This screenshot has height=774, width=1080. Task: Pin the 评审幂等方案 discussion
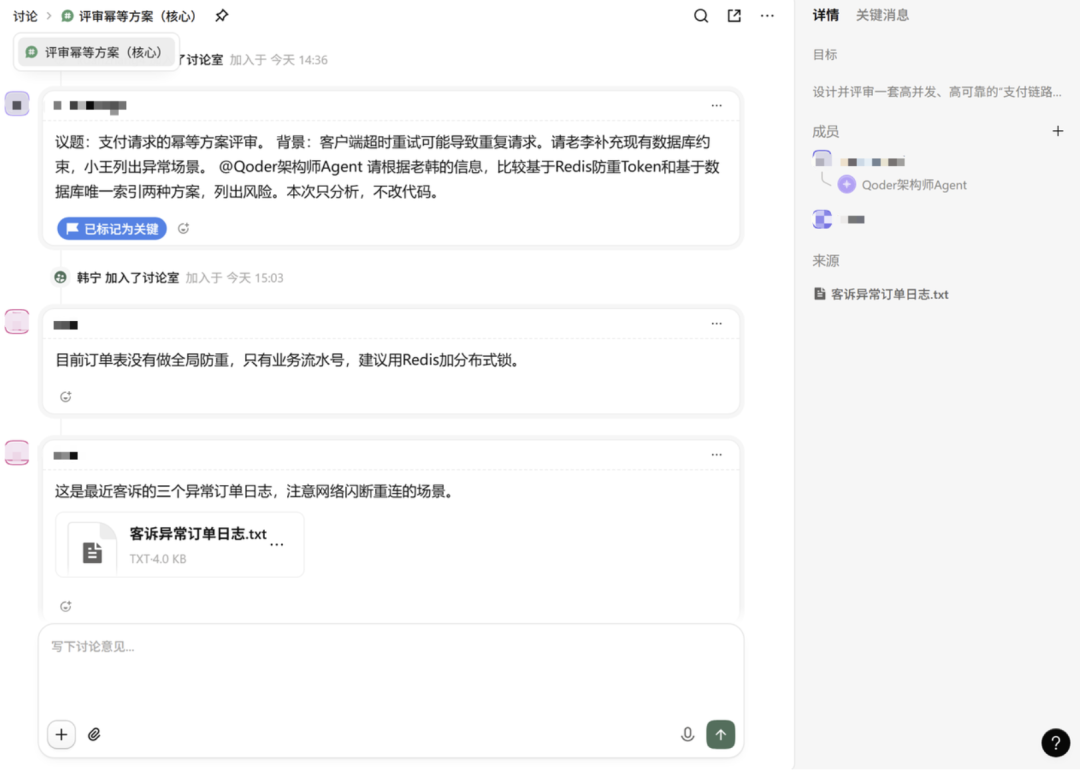tap(221, 15)
